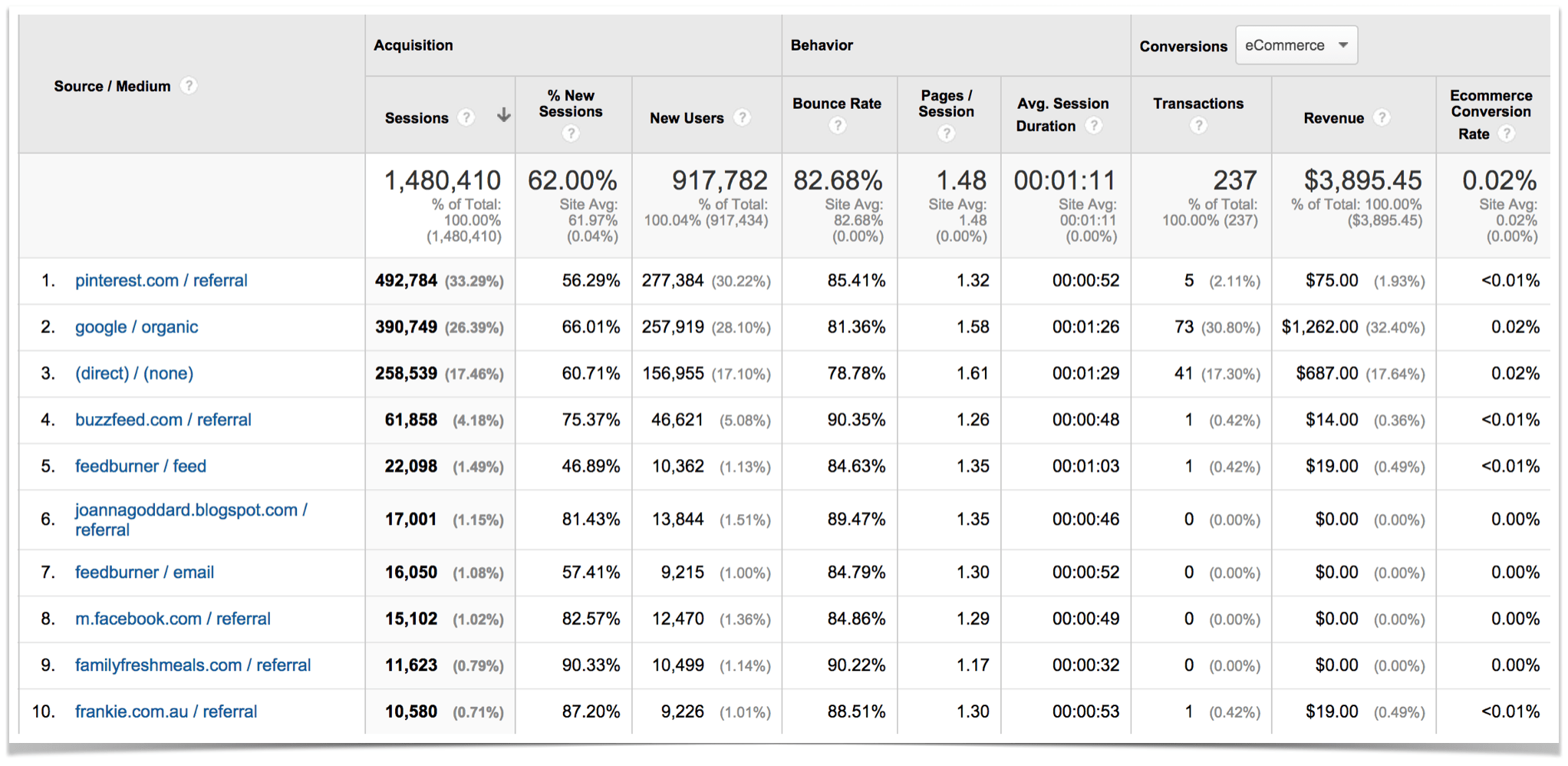Open the % New Sessions help icon
The image size is (1568, 766).
click(571, 133)
